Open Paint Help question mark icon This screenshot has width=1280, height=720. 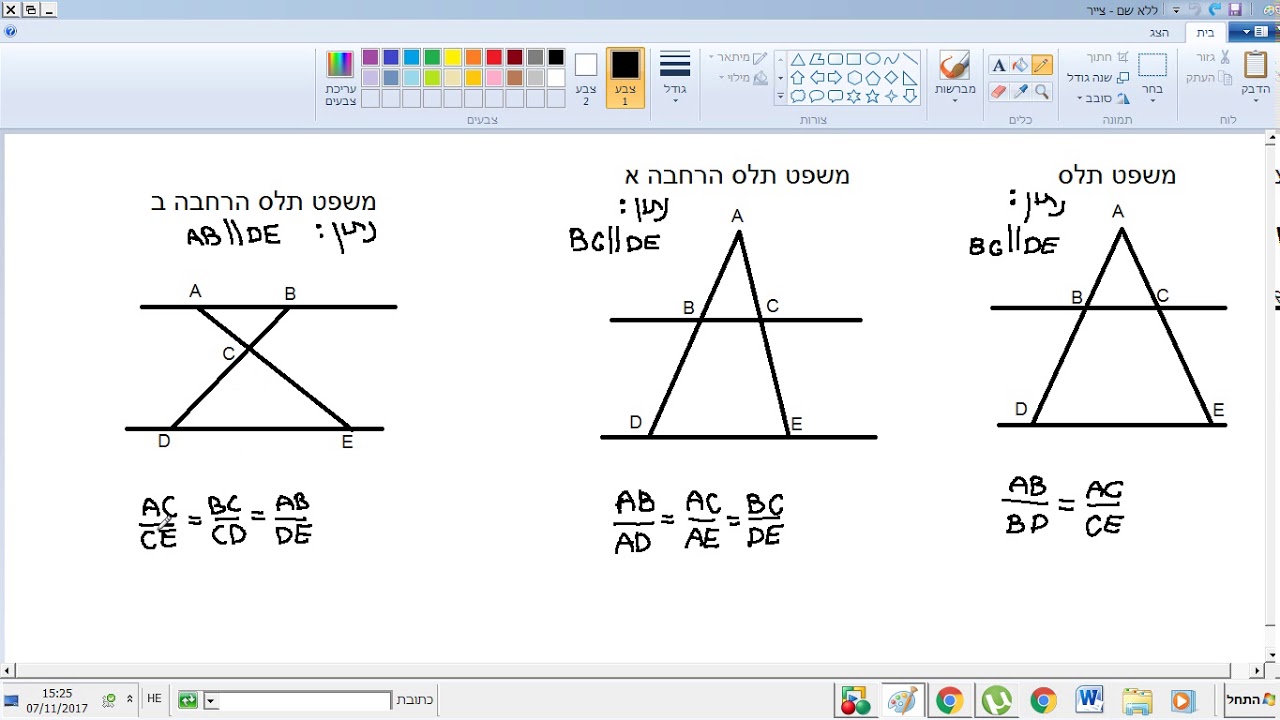pos(10,32)
